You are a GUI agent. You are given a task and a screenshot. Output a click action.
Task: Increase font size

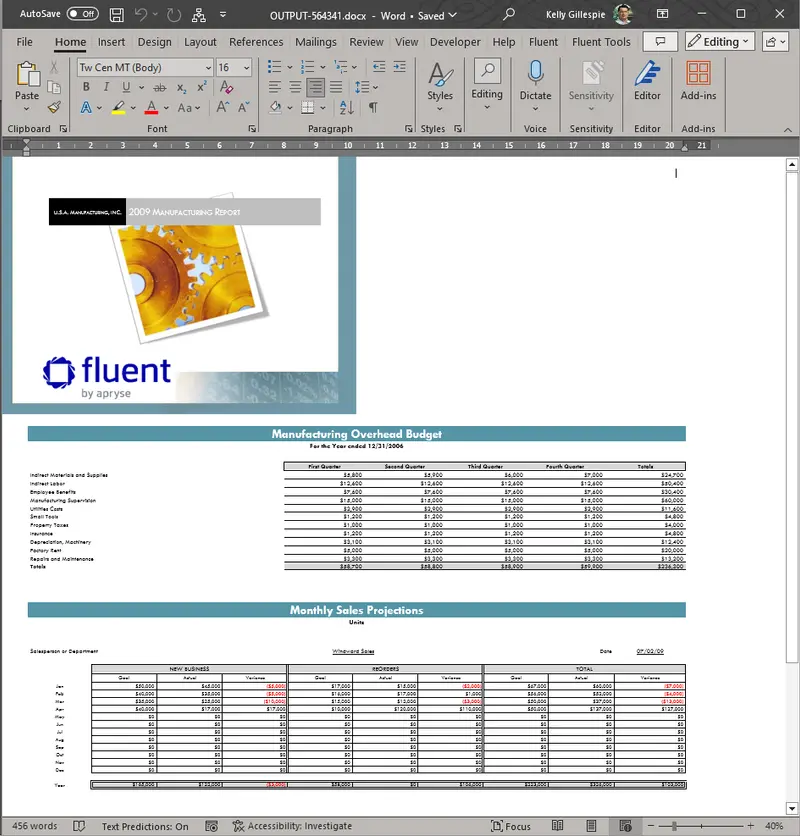click(223, 107)
